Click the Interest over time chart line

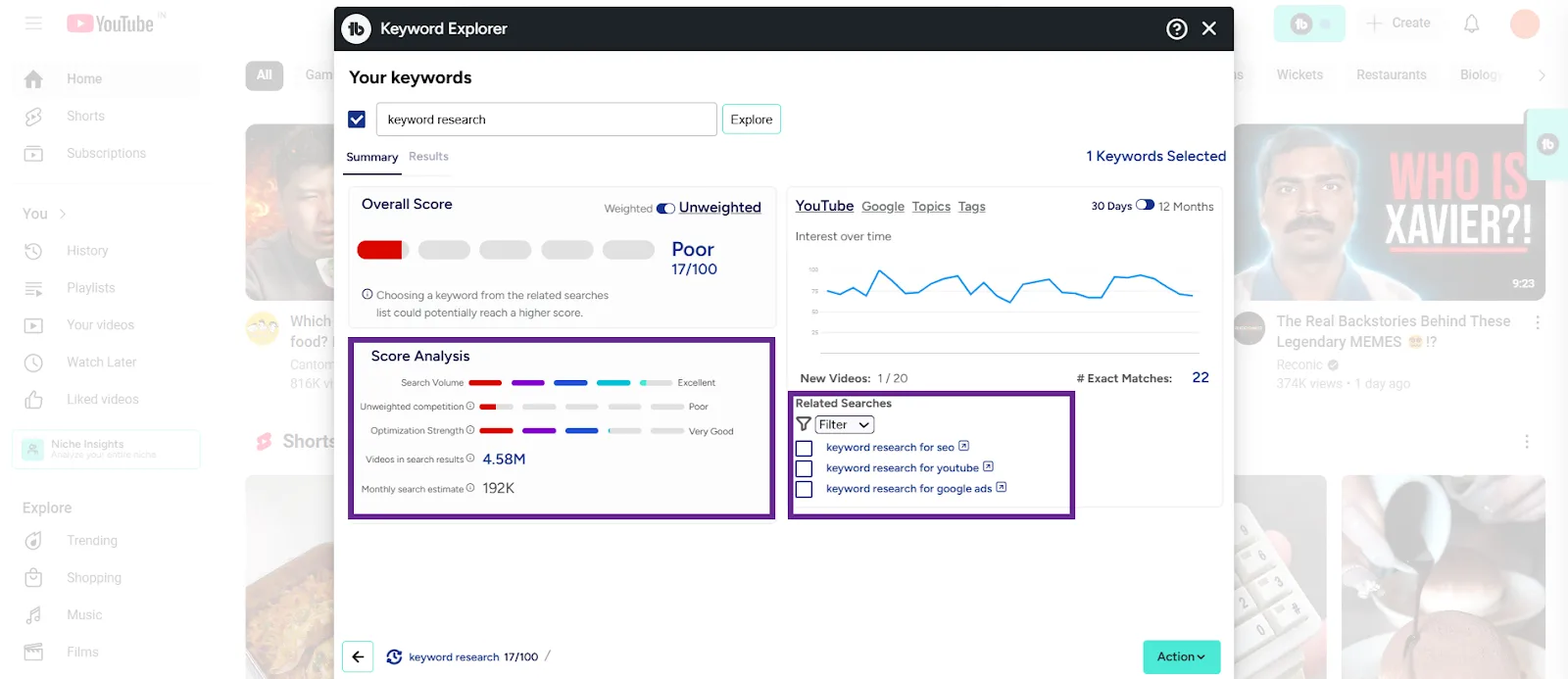[1009, 286]
